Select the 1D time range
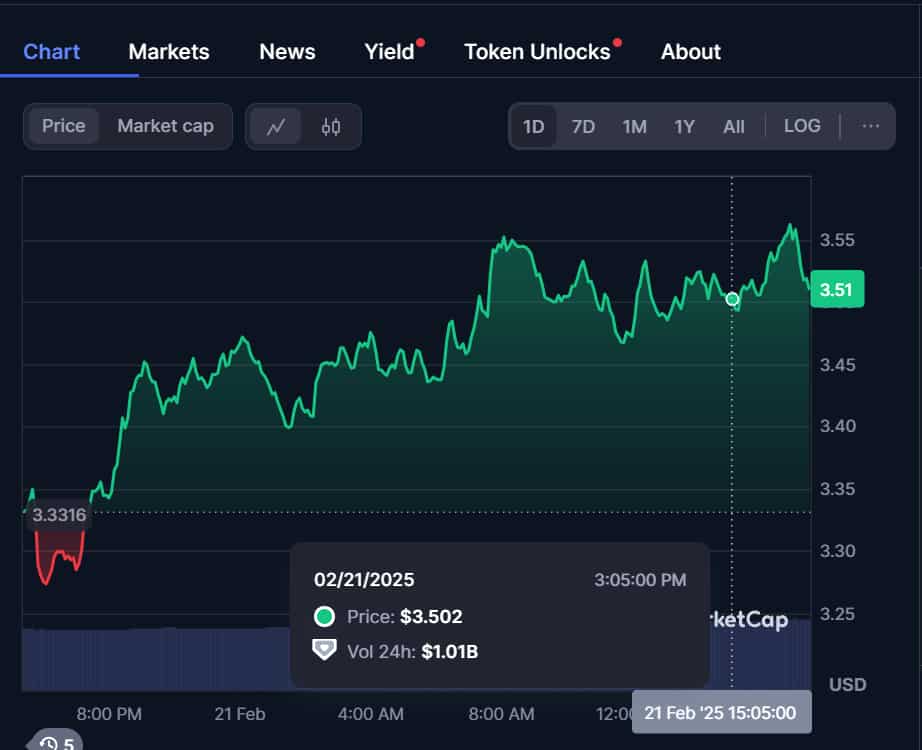 click(x=533, y=126)
